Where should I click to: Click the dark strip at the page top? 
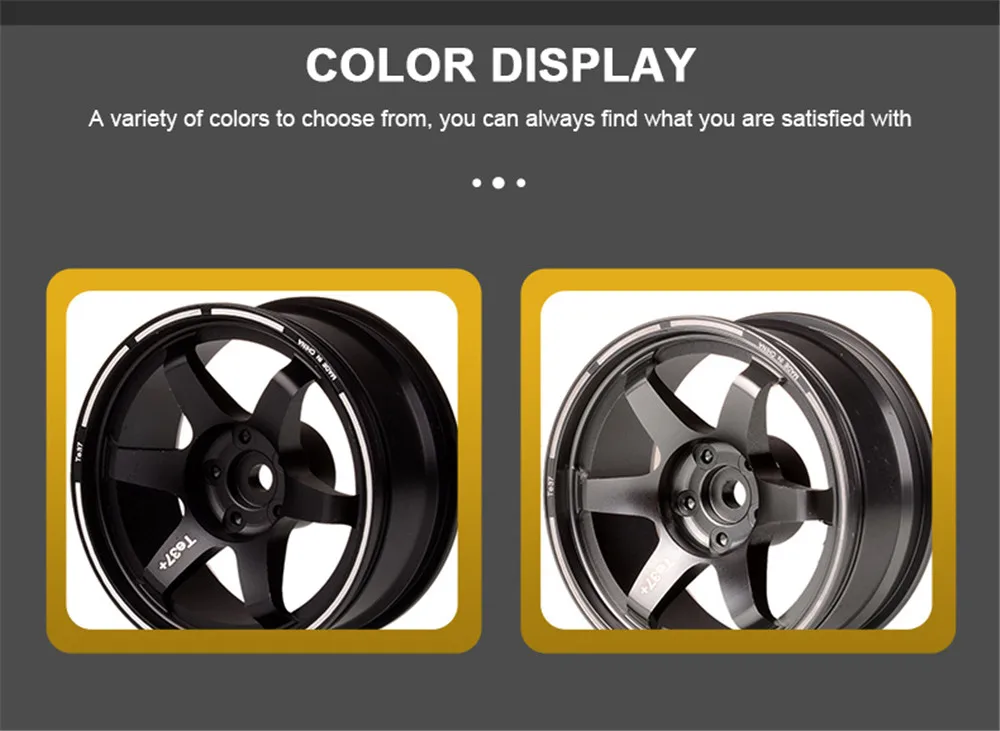pos(500,12)
